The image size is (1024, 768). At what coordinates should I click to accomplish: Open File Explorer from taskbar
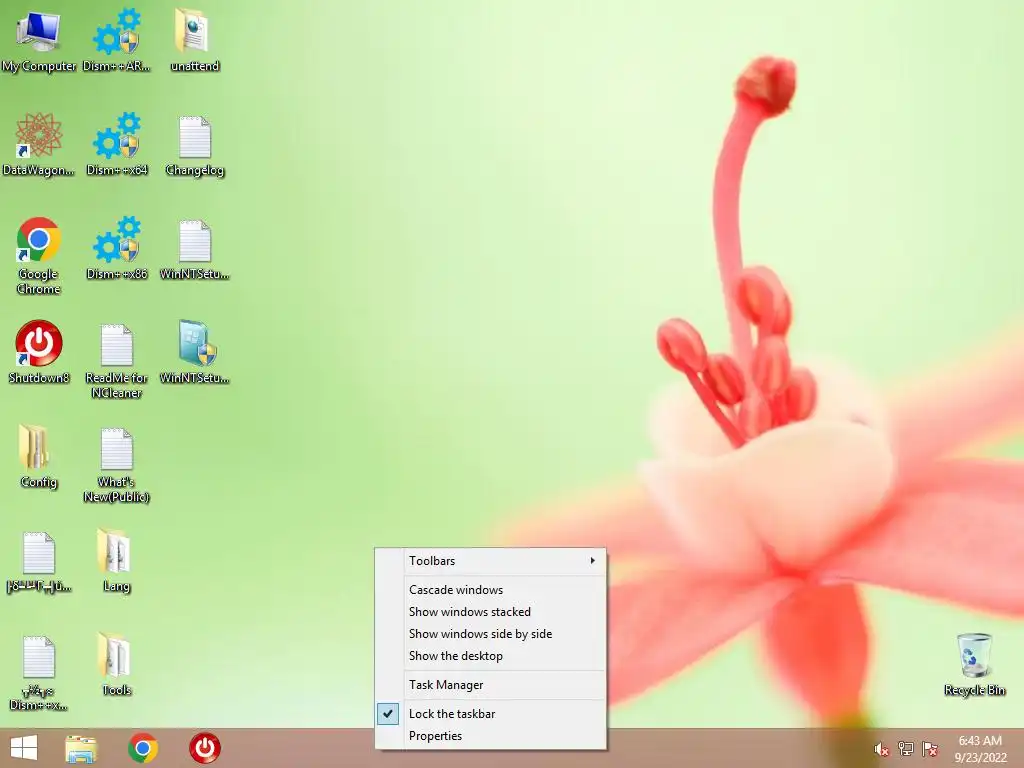click(81, 748)
